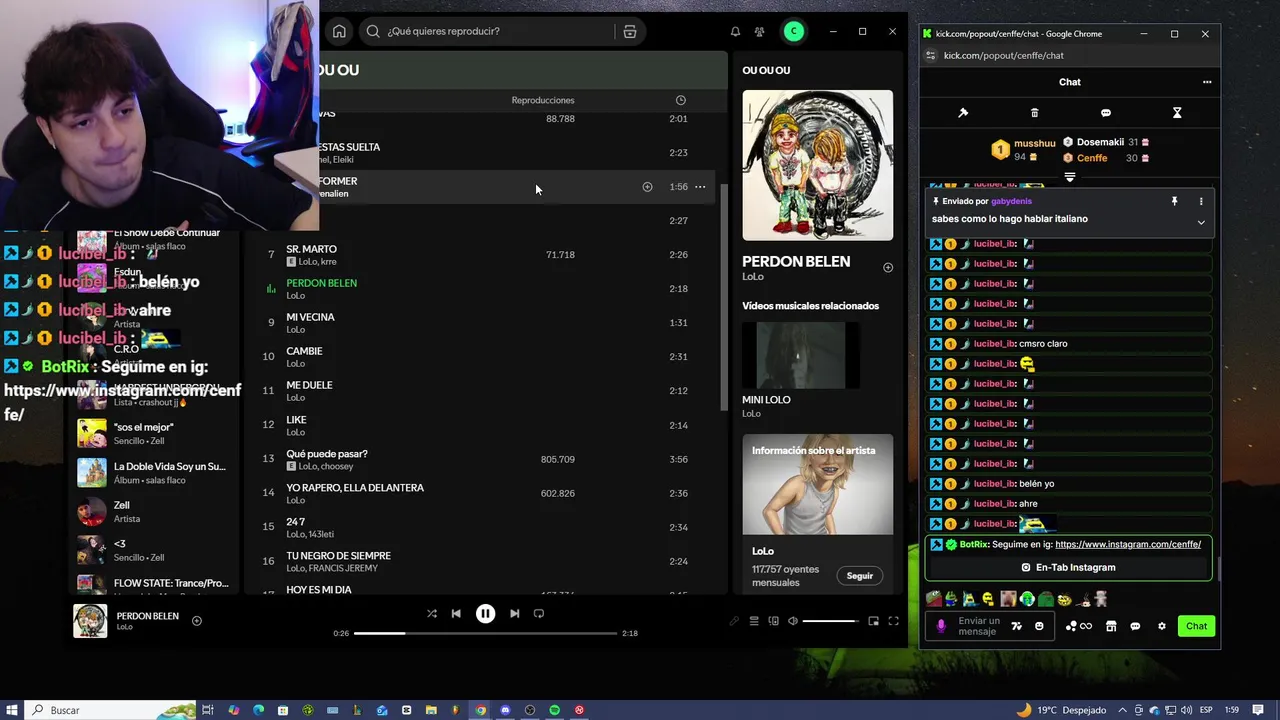Sort by the duration clock column header

[681, 100]
